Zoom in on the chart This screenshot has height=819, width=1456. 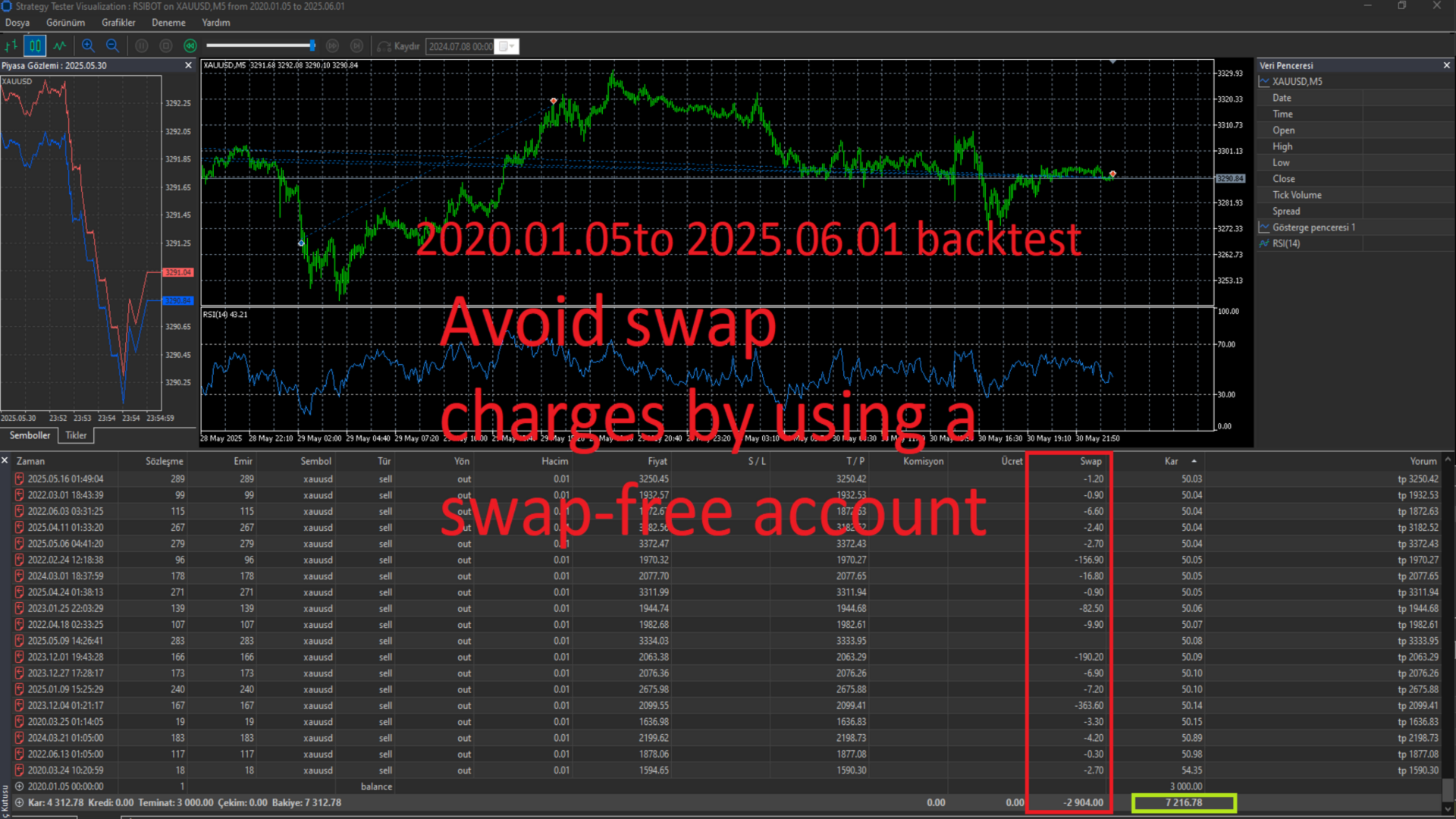pos(88,46)
